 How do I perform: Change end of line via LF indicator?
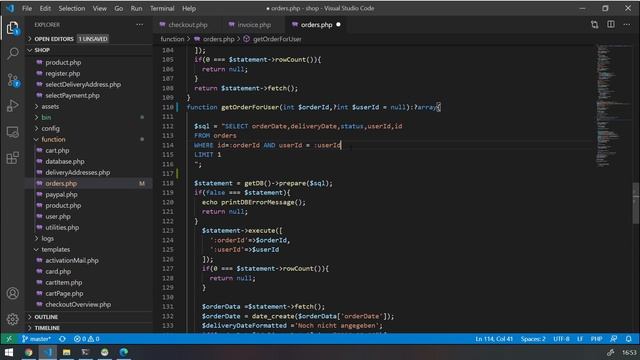coord(580,339)
